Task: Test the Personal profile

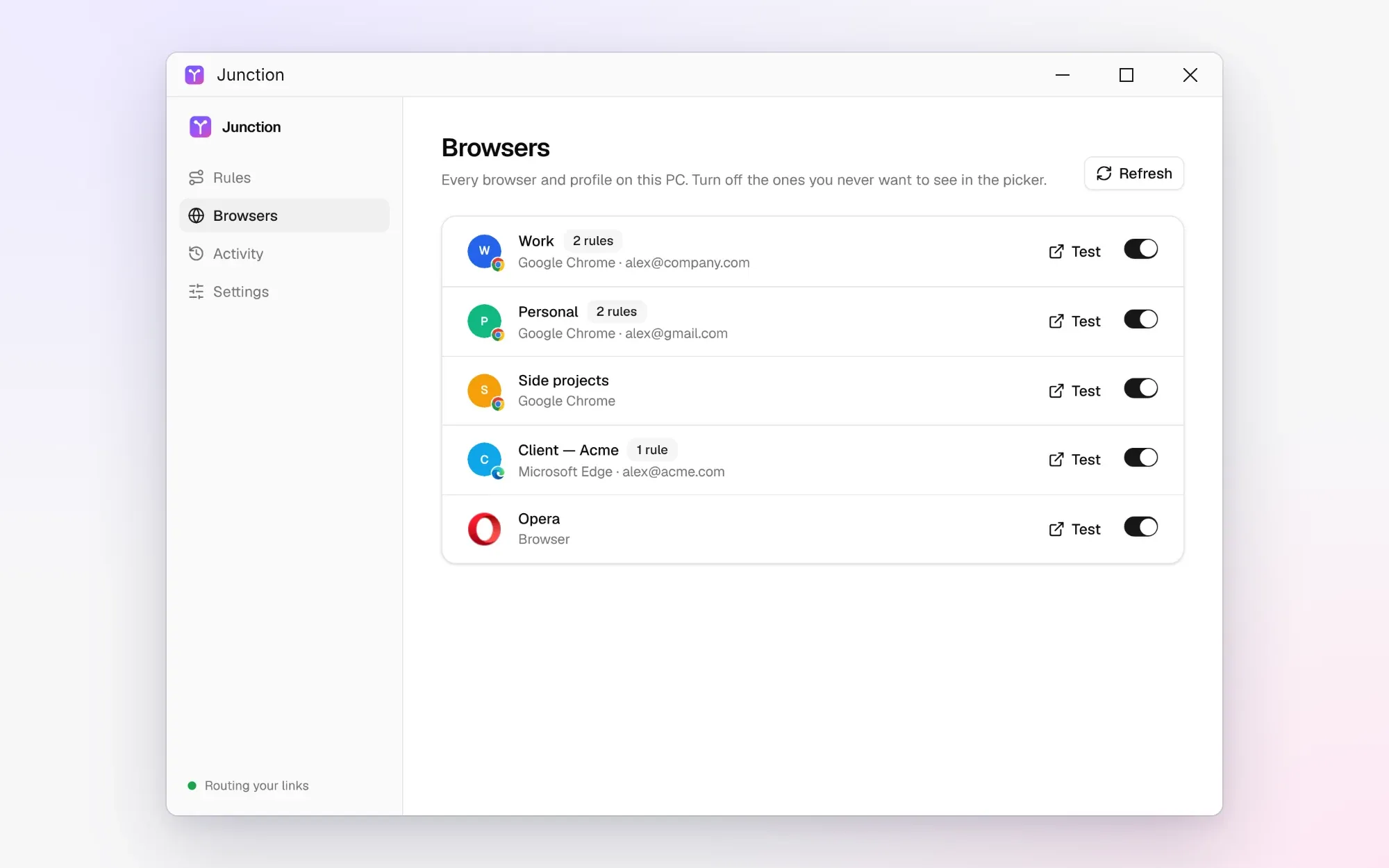Action: click(1074, 322)
